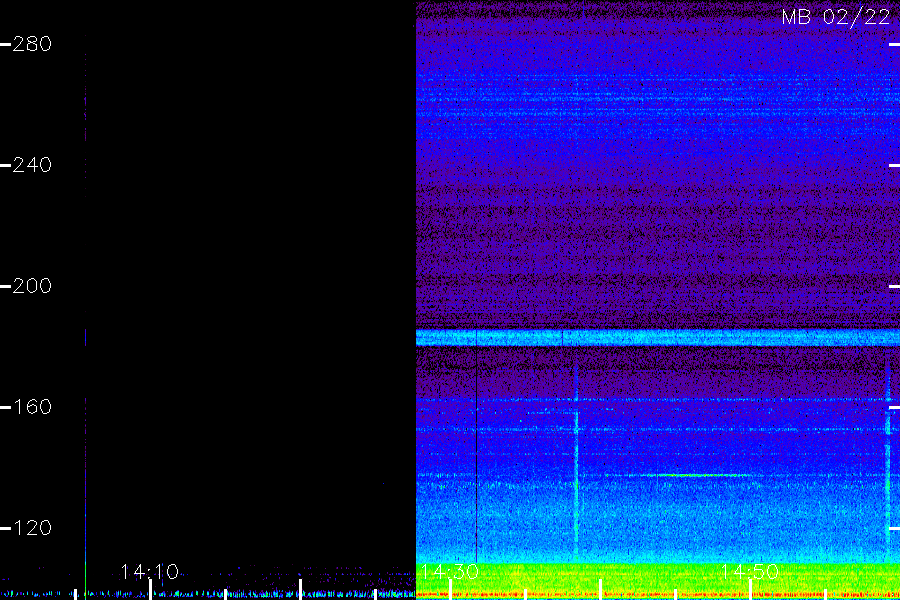Click the 14:10 time label

pos(150,572)
